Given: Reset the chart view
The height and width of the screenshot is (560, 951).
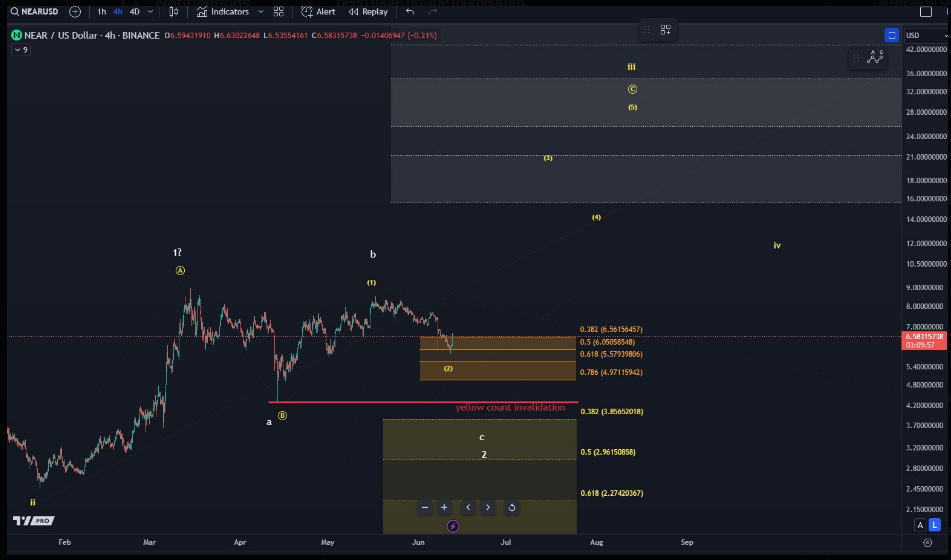Looking at the screenshot, I should [x=511, y=508].
